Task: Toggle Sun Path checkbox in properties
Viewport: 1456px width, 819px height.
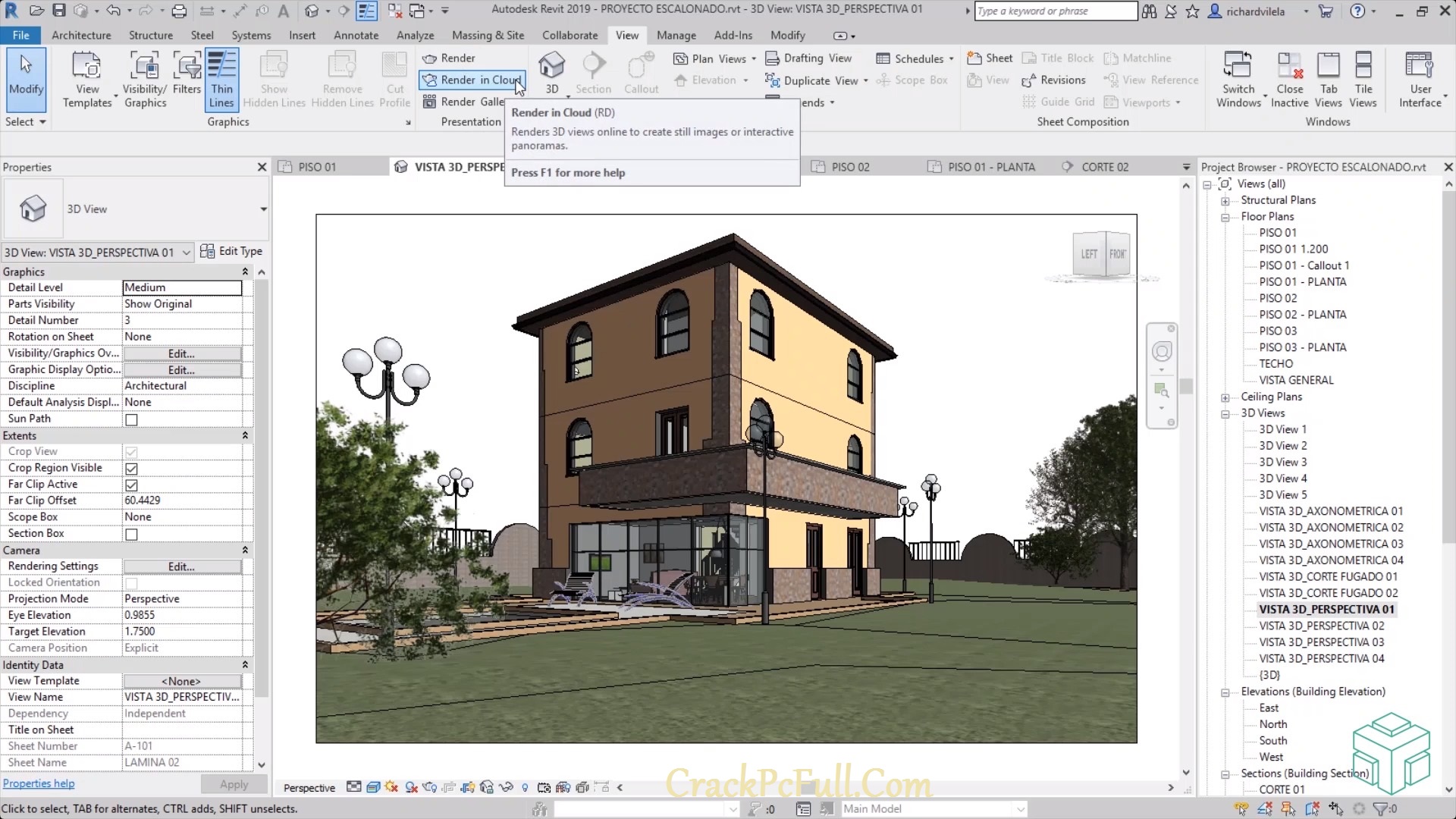Action: tap(131, 419)
